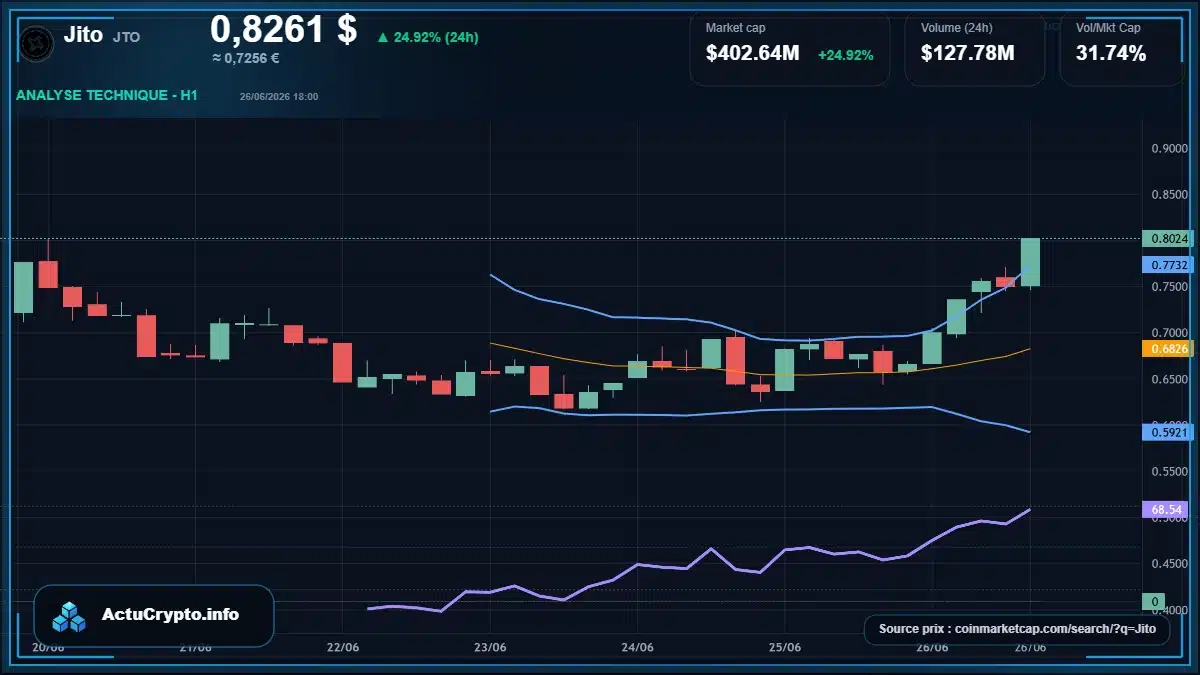Viewport: 1200px width, 675px height.
Task: Click the 0.4500 price axis label
Action: 1170,564
